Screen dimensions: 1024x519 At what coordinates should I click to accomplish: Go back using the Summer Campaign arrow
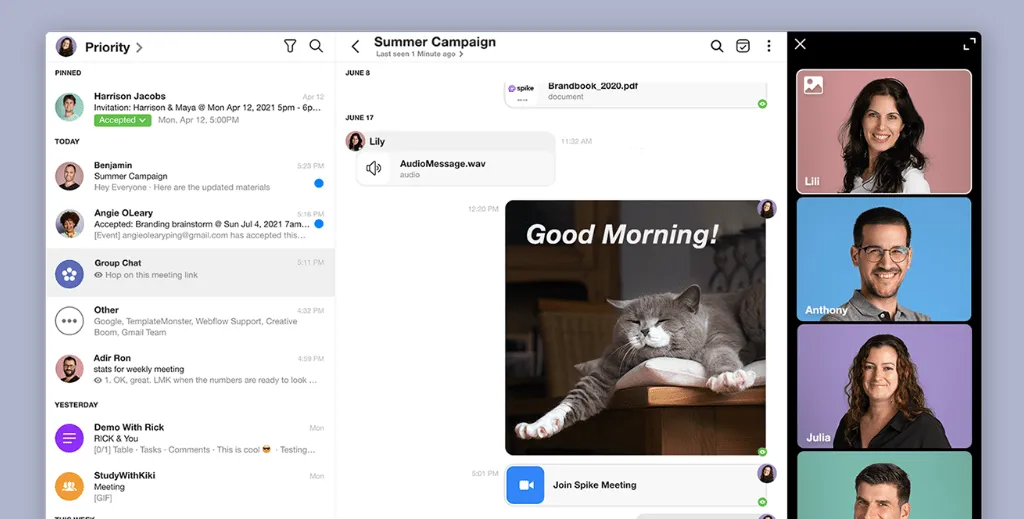coord(355,46)
